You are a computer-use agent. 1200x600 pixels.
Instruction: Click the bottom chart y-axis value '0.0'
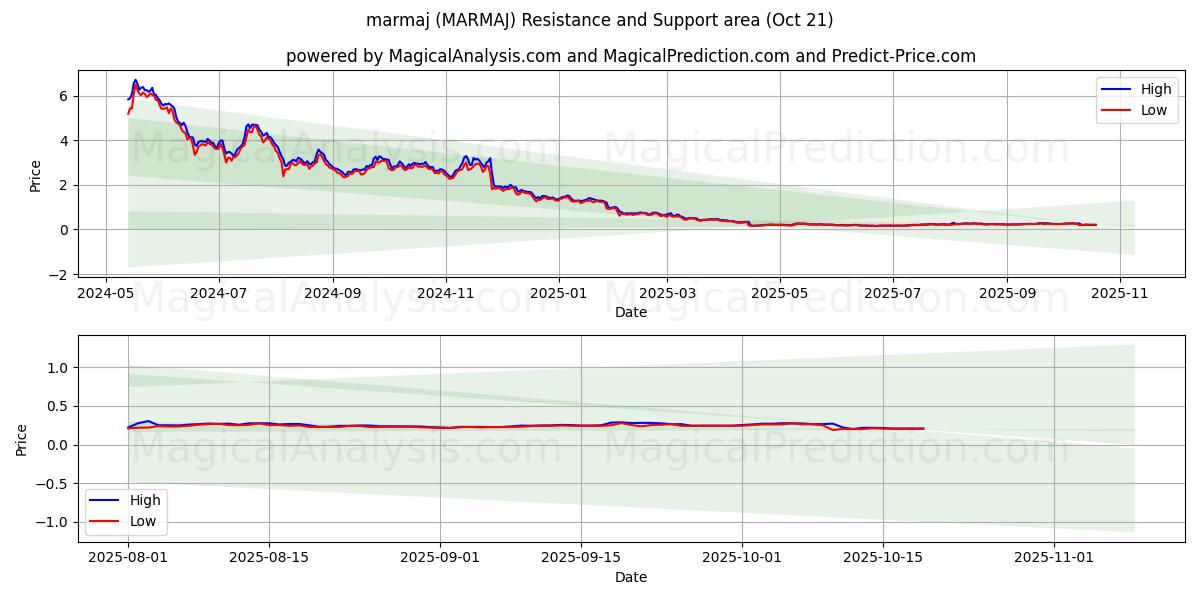point(58,445)
